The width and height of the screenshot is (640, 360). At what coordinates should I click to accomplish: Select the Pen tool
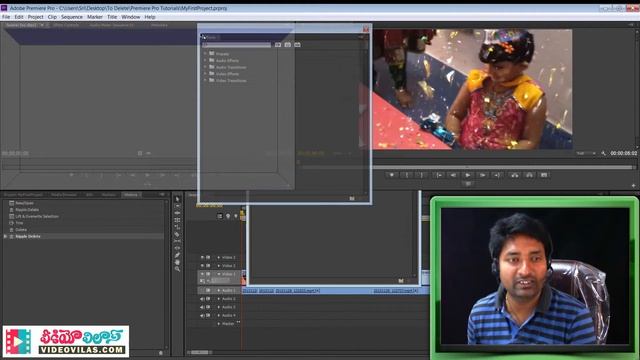pos(177,255)
